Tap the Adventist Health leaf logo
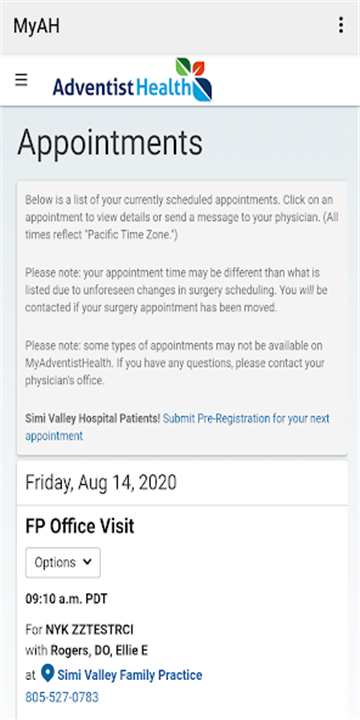The image size is (360, 720). pos(194,79)
